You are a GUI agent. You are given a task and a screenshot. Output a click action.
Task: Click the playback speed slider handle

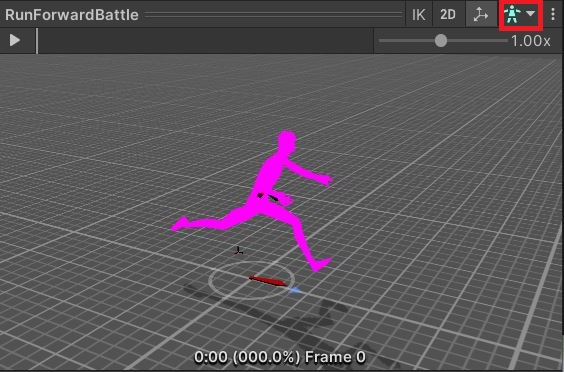[x=441, y=41]
